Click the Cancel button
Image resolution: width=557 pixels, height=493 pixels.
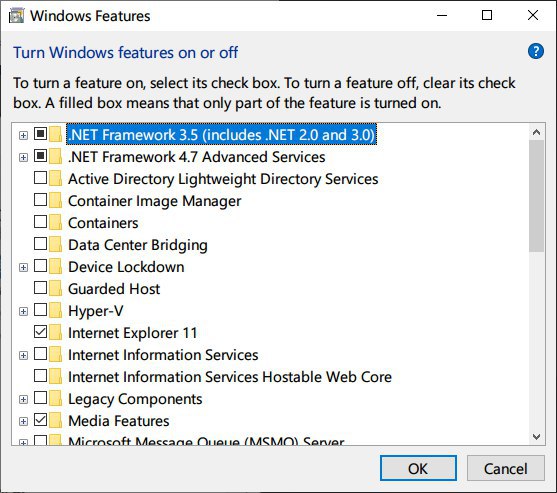point(505,468)
